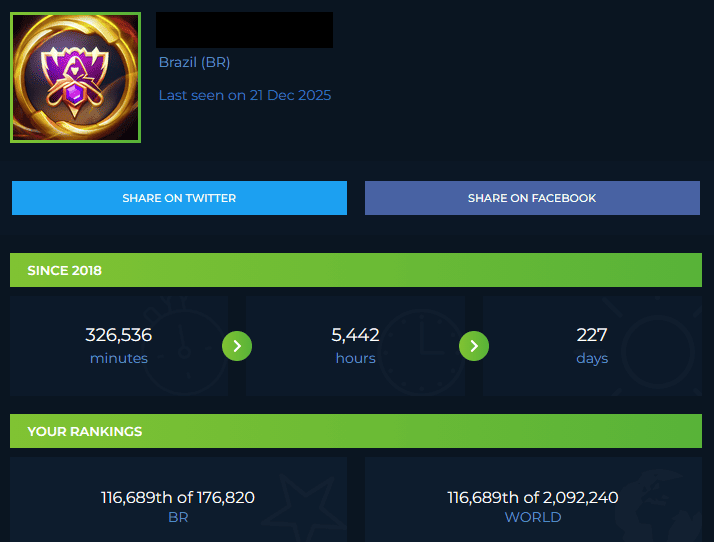
Task: Select the 227 days stat card
Action: (x=592, y=346)
